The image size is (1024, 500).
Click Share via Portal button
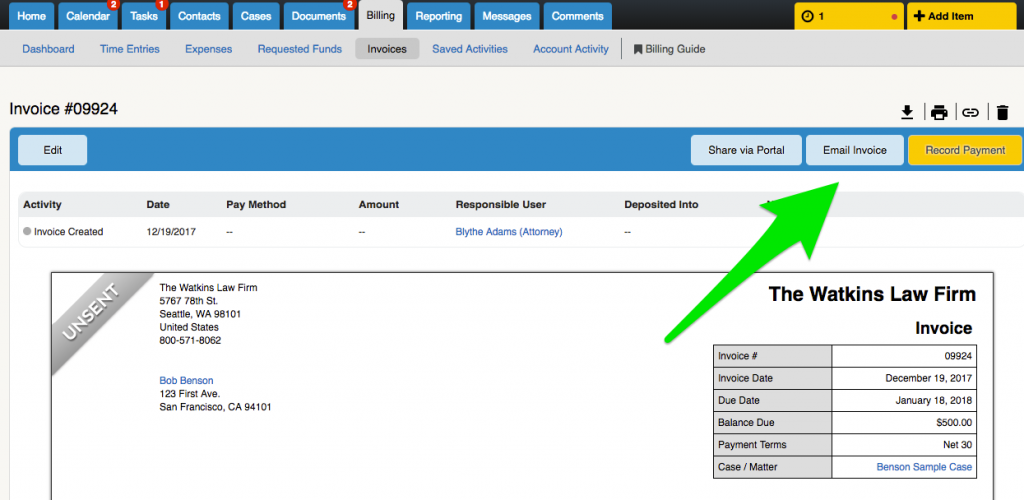tap(746, 150)
